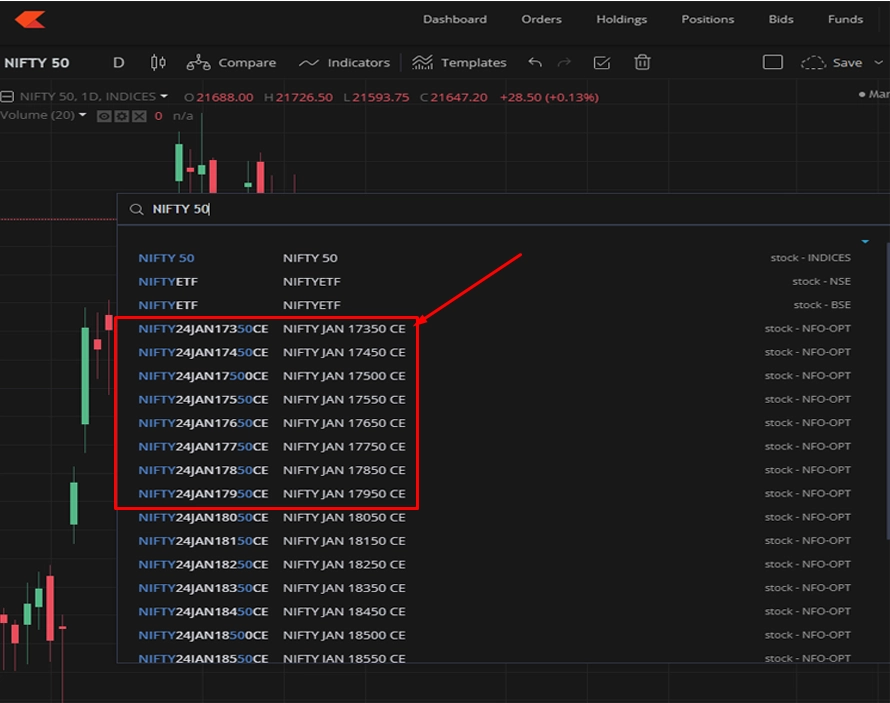Screen dimensions: 890x703
Task: Remove the Volume indicator with X icon
Action: (139, 116)
